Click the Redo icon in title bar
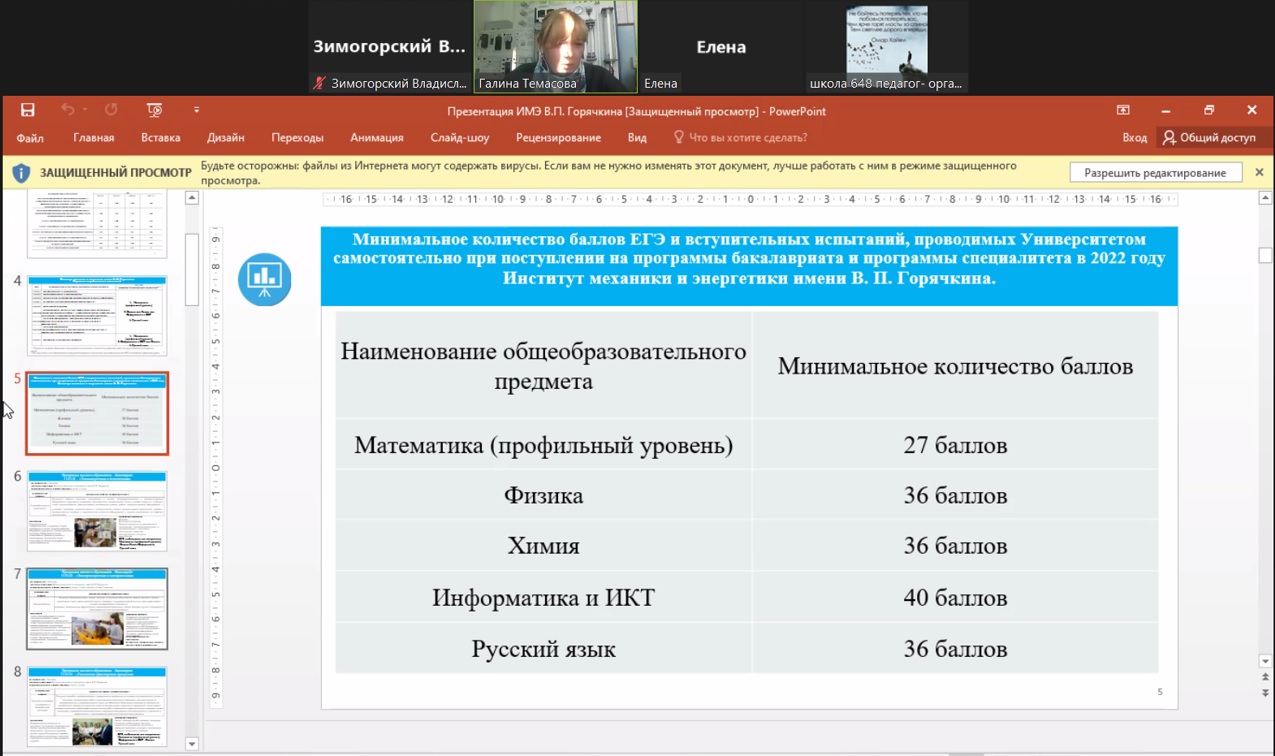The width and height of the screenshot is (1275, 756). (x=111, y=110)
